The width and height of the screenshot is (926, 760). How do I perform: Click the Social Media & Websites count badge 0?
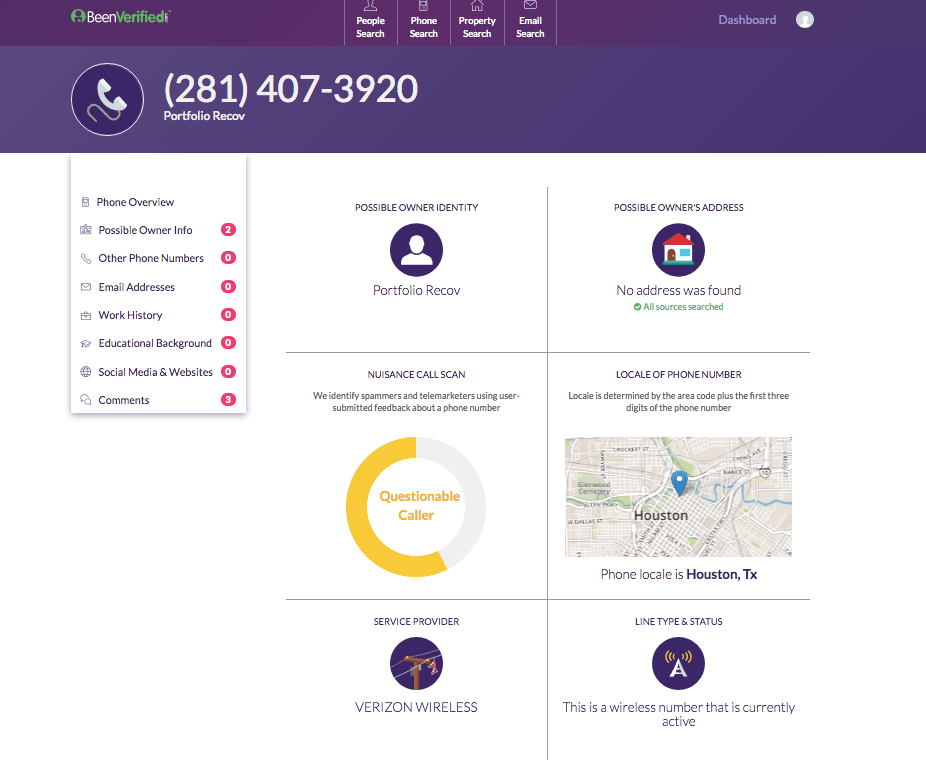tap(229, 371)
